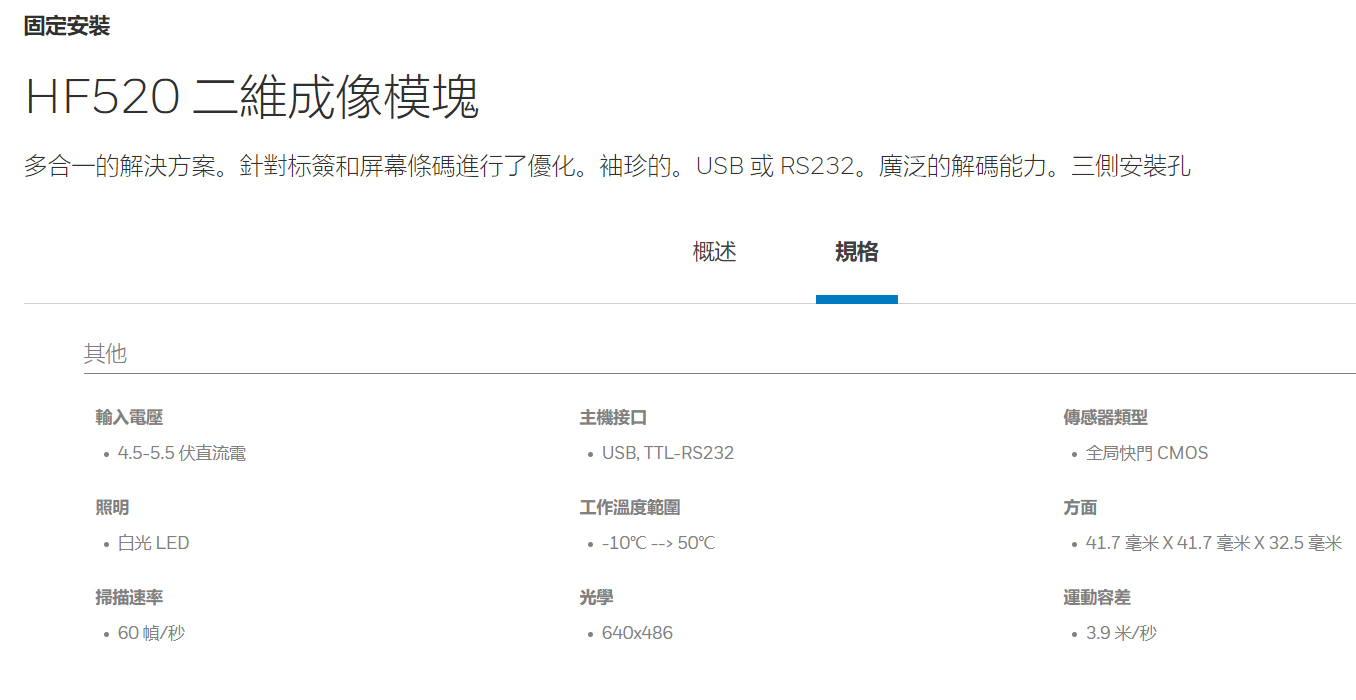Click the 60 幀/秒 scan rate value
The image size is (1356, 700).
coord(151,633)
